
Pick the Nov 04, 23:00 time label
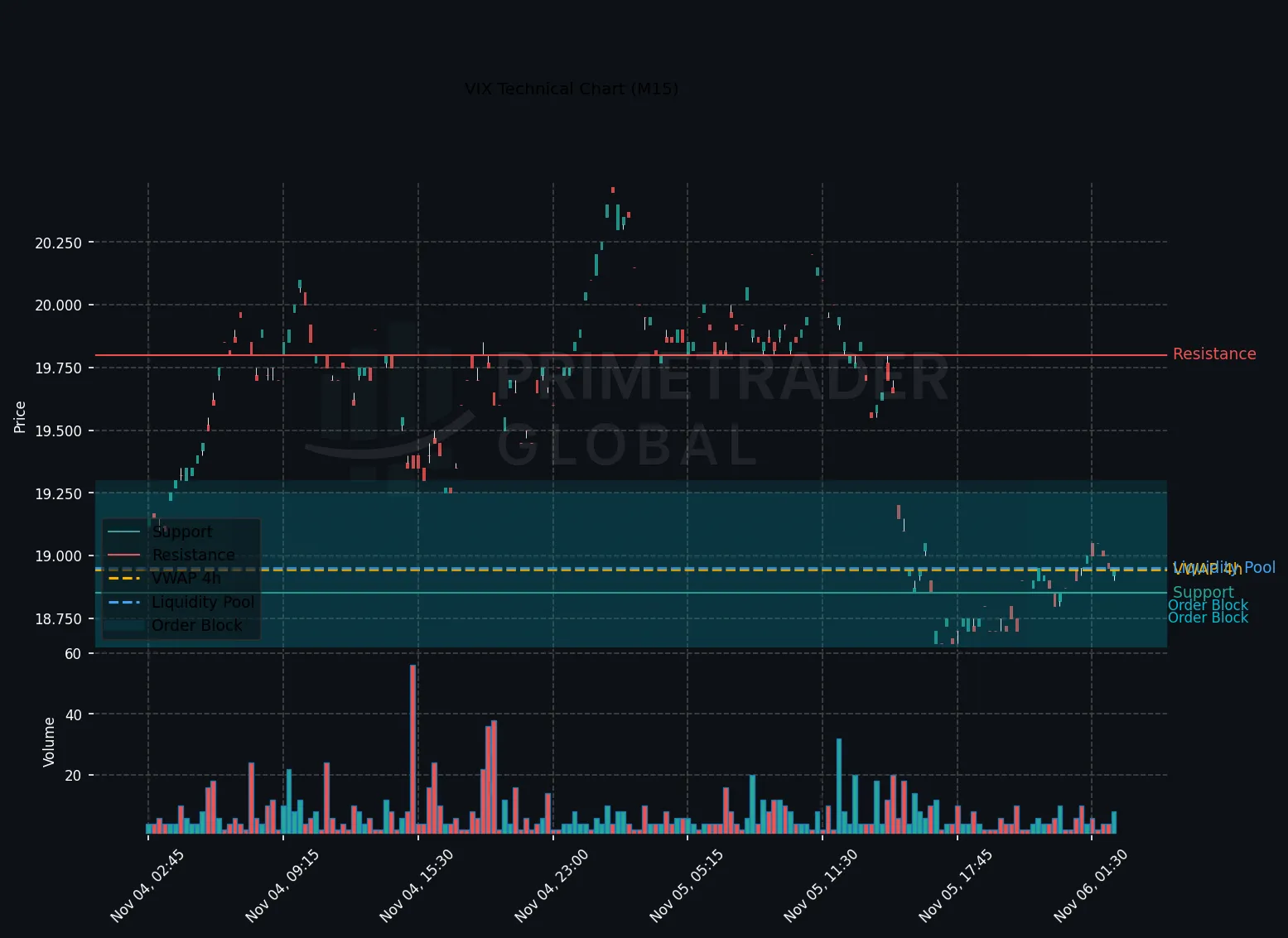(x=552, y=886)
